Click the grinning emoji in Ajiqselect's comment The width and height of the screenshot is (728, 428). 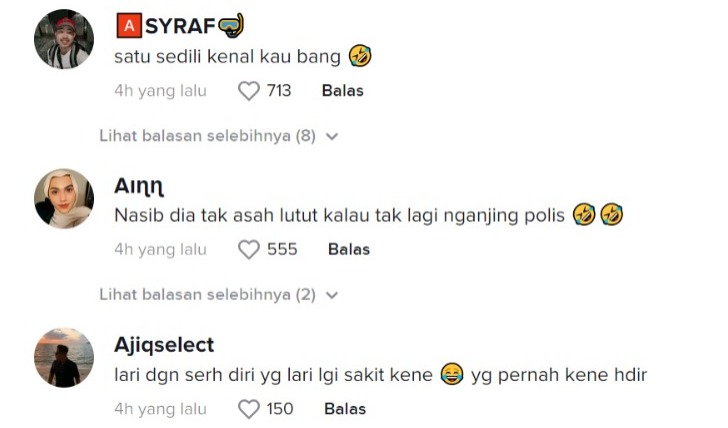452,375
